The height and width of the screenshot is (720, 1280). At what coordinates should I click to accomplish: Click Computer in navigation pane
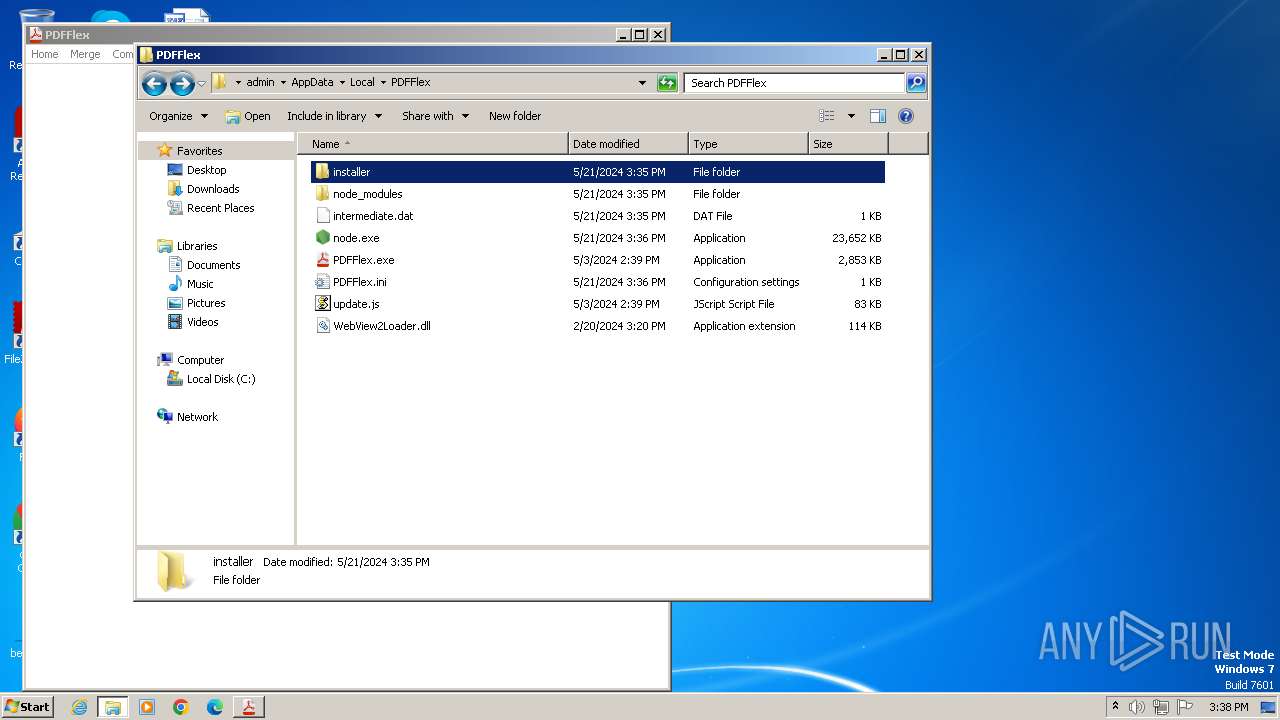[200, 360]
